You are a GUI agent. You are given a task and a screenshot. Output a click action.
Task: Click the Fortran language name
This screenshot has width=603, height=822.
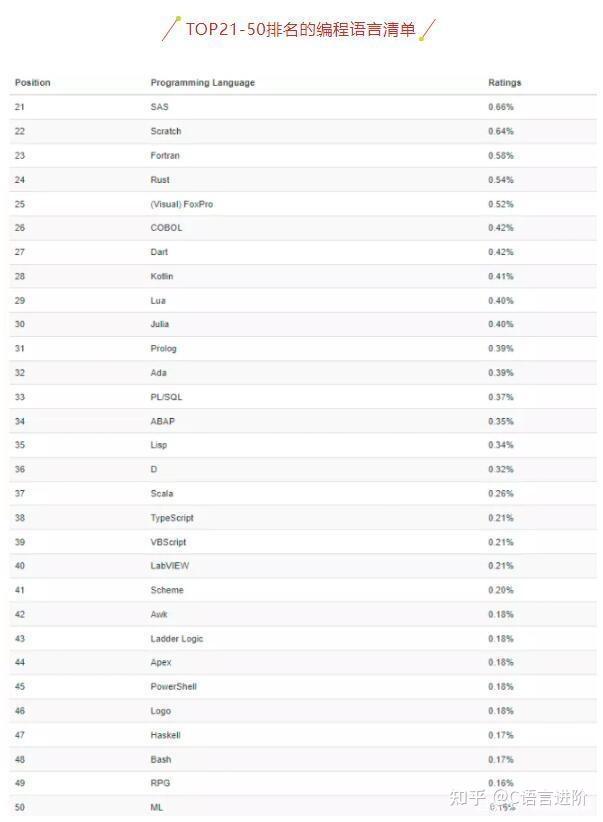[165, 155]
